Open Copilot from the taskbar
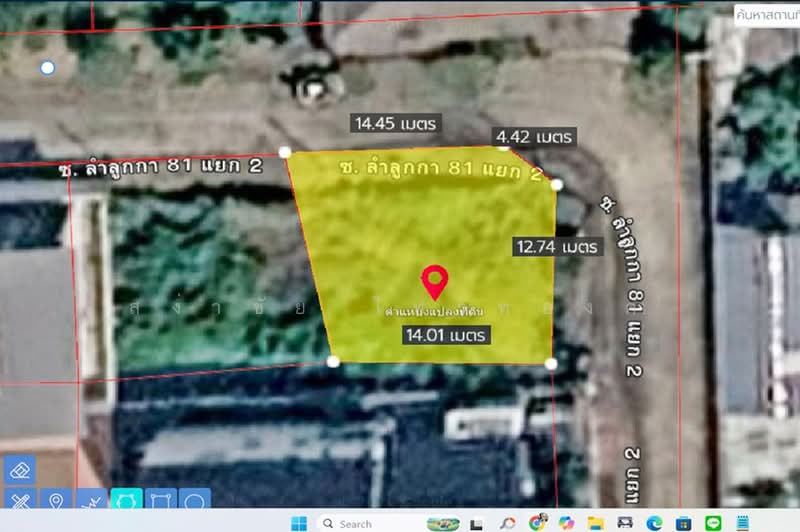The image size is (800, 532). tap(566, 523)
